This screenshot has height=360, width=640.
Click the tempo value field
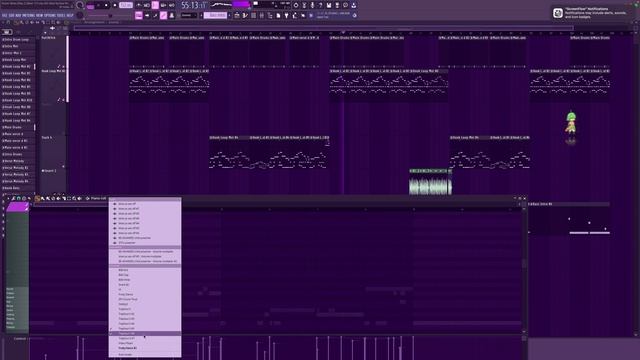(x=127, y=6)
